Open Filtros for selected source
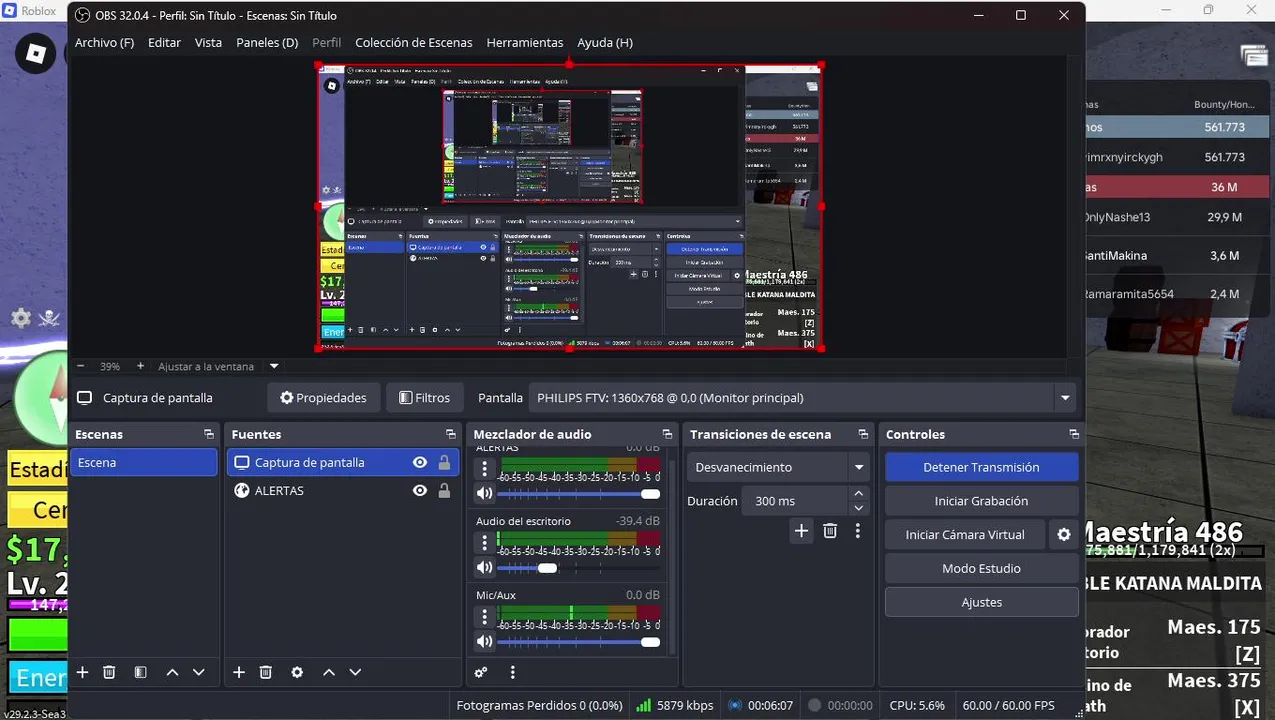Image resolution: width=1275 pixels, height=720 pixels. click(425, 398)
